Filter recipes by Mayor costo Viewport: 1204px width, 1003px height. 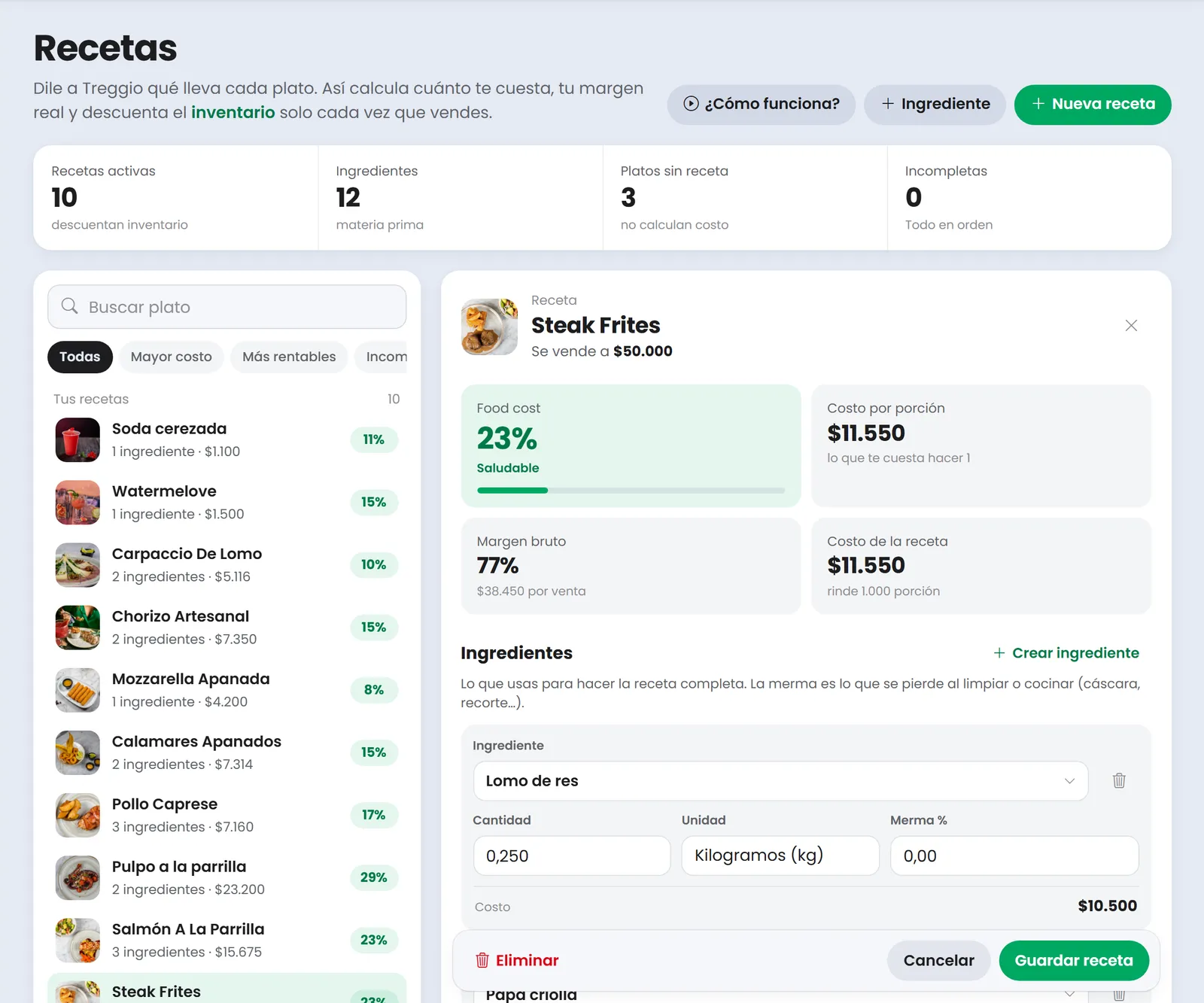171,357
